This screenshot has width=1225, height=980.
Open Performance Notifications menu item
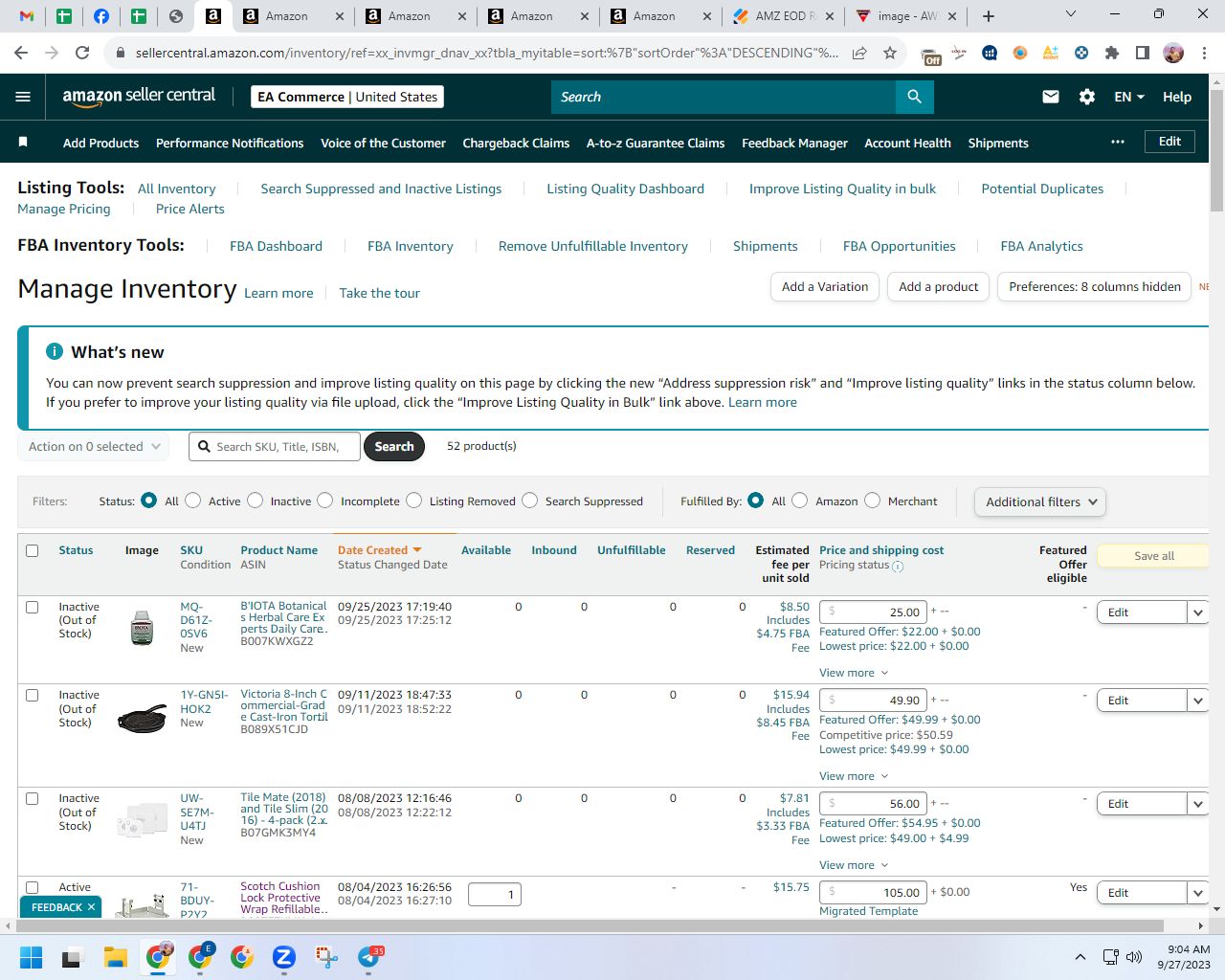click(x=230, y=143)
